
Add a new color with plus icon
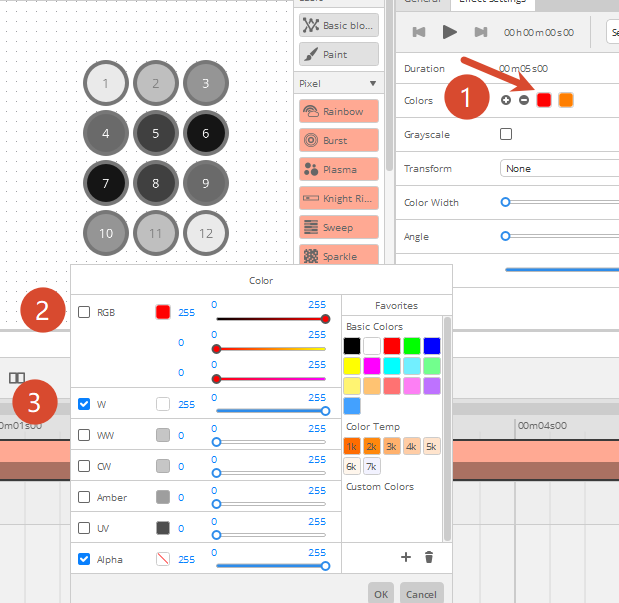506,100
